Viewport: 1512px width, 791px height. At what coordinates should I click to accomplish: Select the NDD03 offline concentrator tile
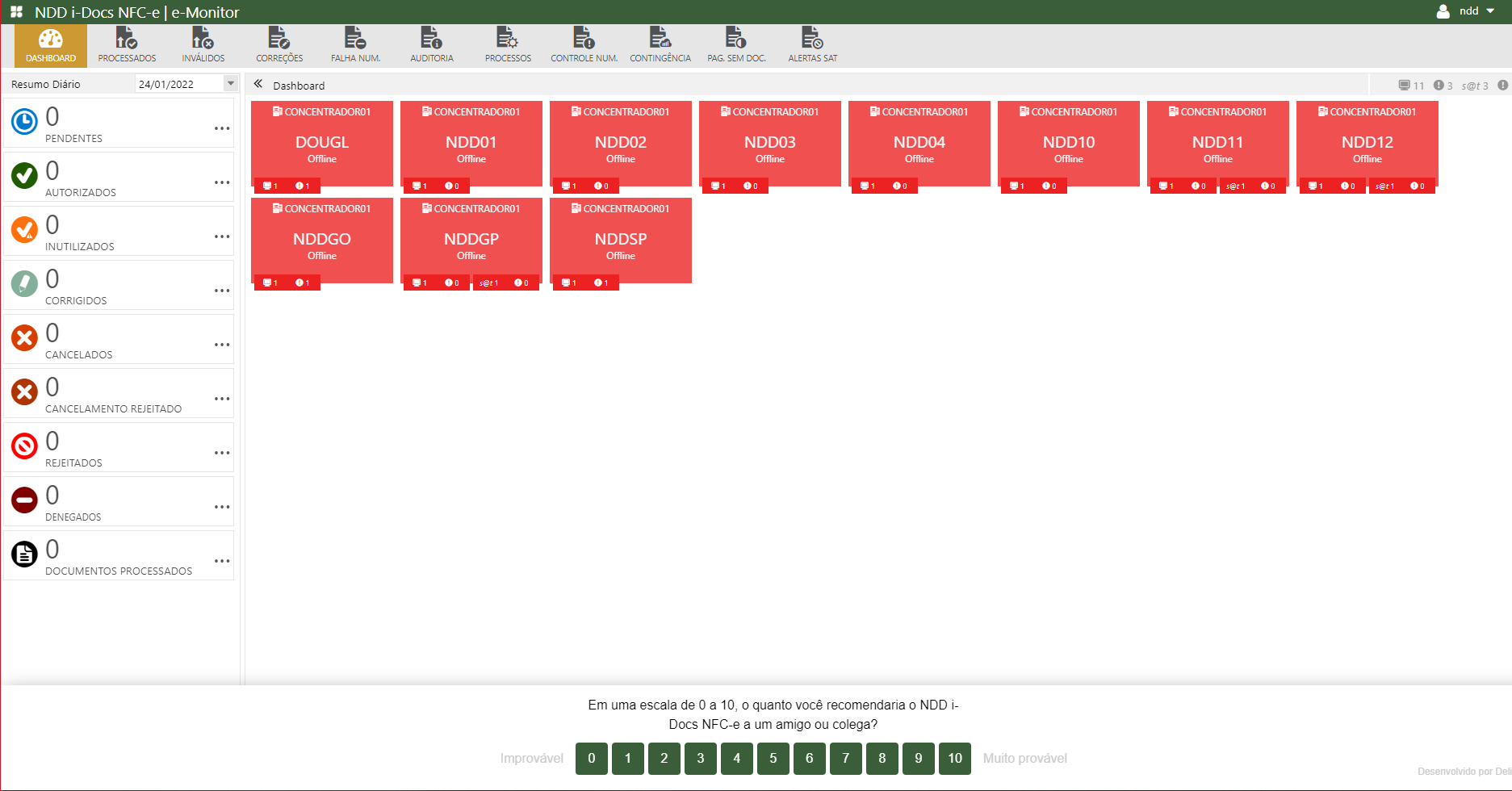click(769, 144)
